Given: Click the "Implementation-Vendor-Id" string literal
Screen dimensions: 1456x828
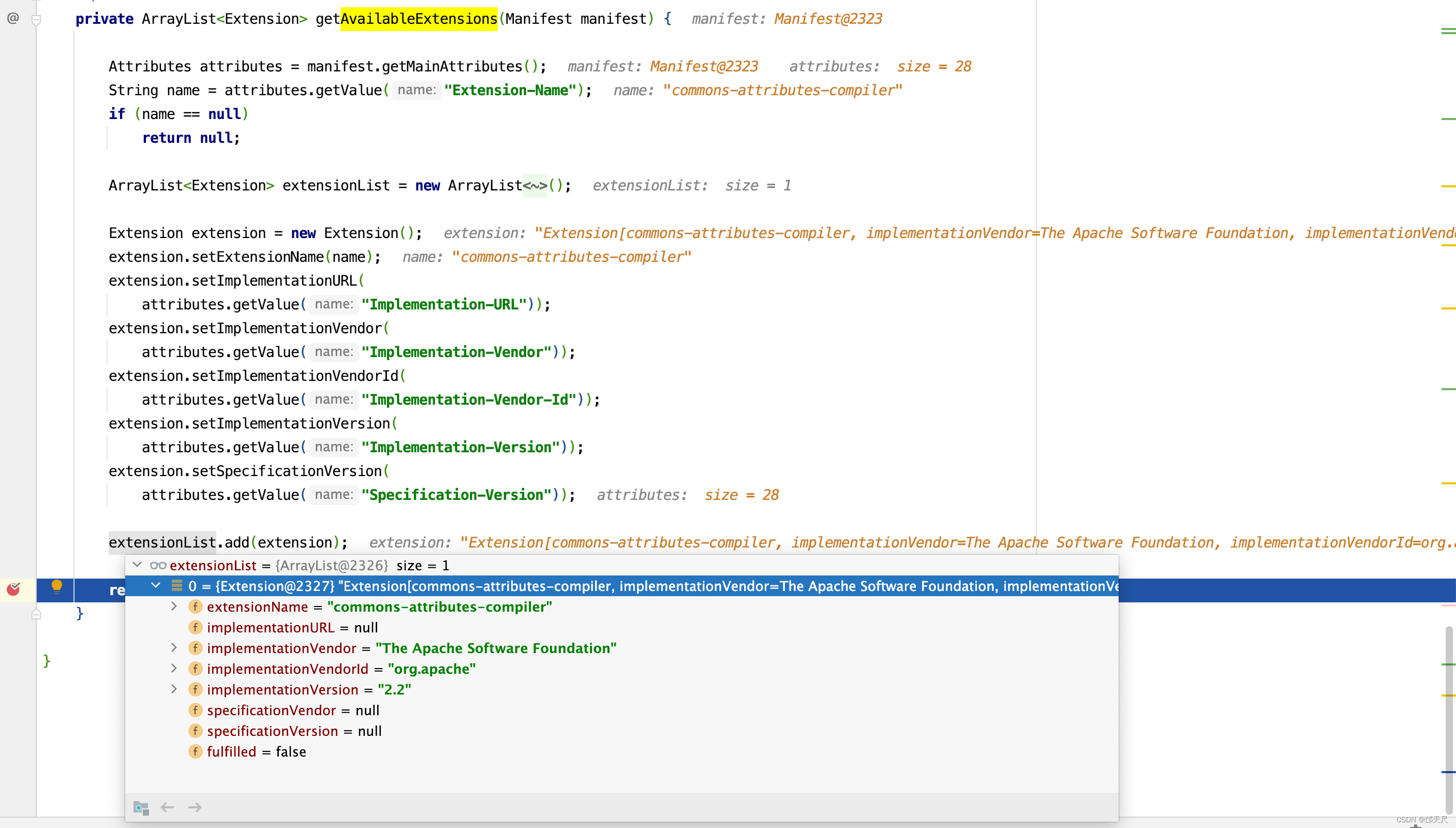Looking at the screenshot, I should tap(469, 400).
